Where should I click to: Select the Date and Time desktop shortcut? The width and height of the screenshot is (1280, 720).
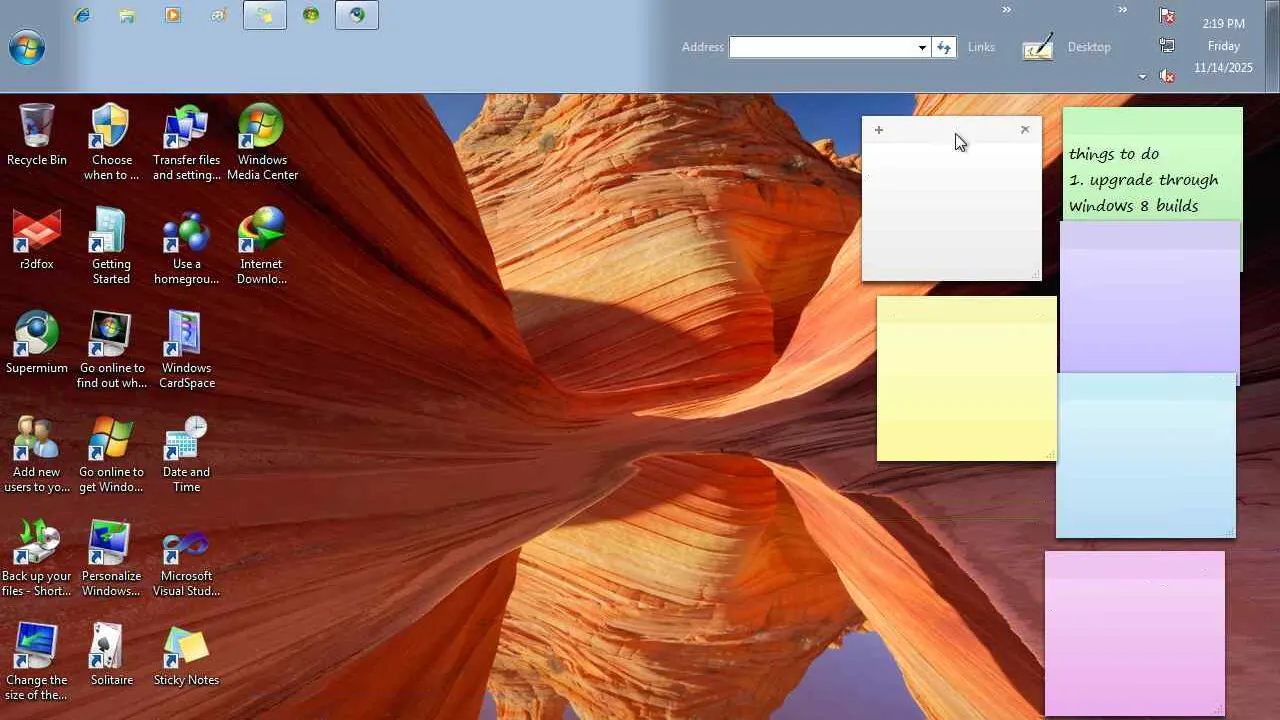point(186,455)
